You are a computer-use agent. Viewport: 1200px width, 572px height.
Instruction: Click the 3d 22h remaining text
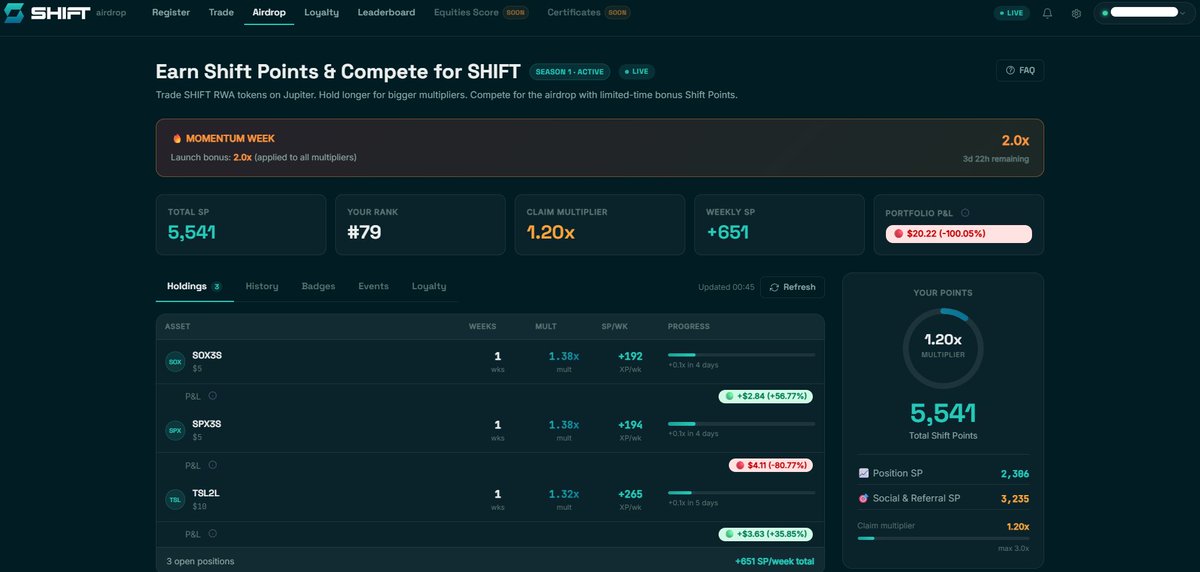click(x=996, y=158)
